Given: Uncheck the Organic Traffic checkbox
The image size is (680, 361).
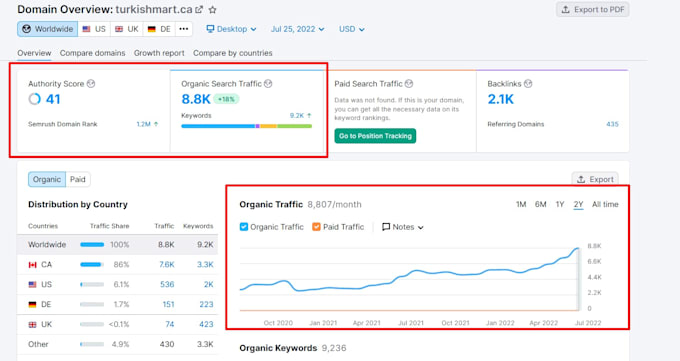Looking at the screenshot, I should point(244,227).
